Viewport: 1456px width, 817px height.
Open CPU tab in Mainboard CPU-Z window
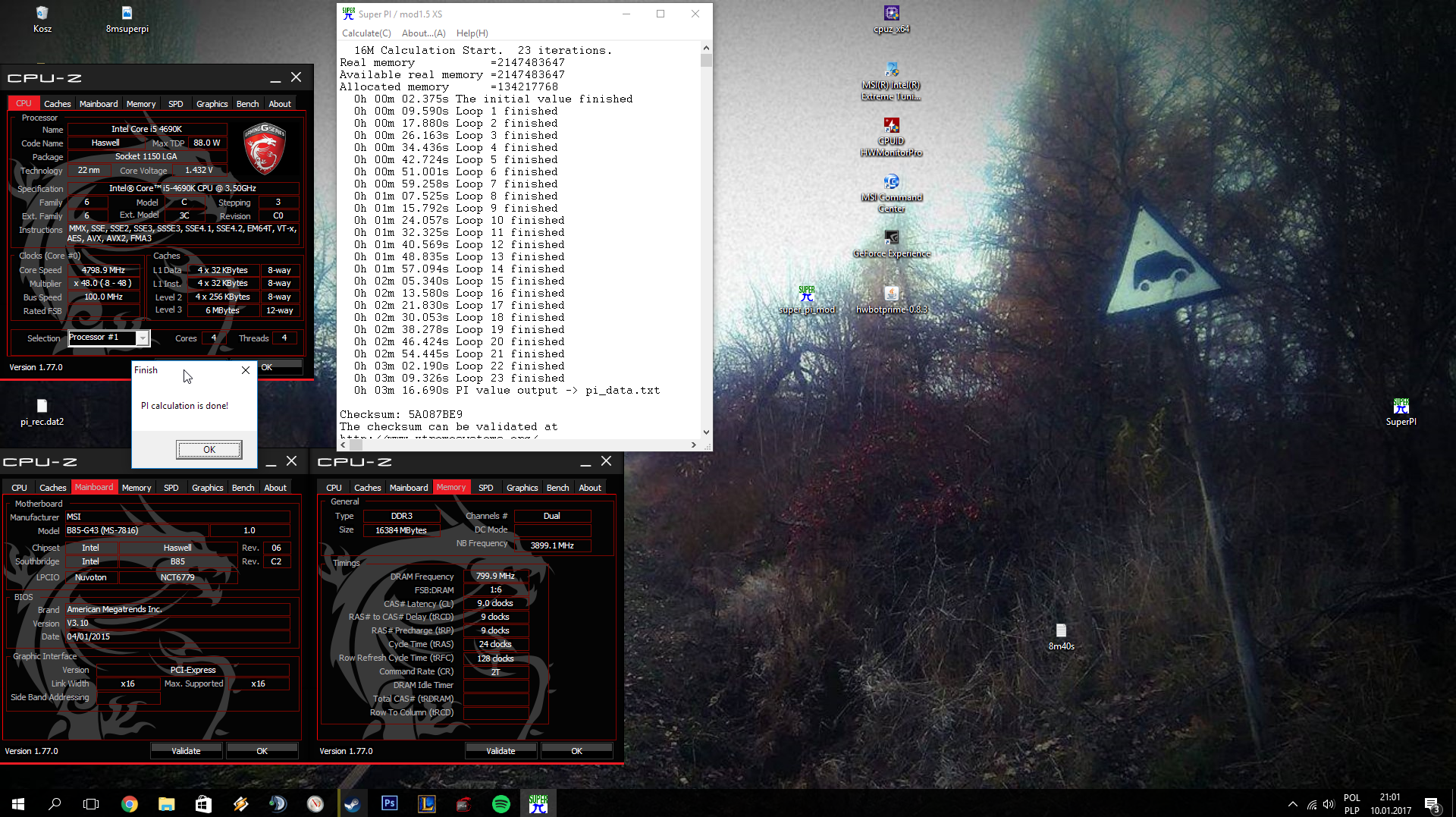point(19,488)
